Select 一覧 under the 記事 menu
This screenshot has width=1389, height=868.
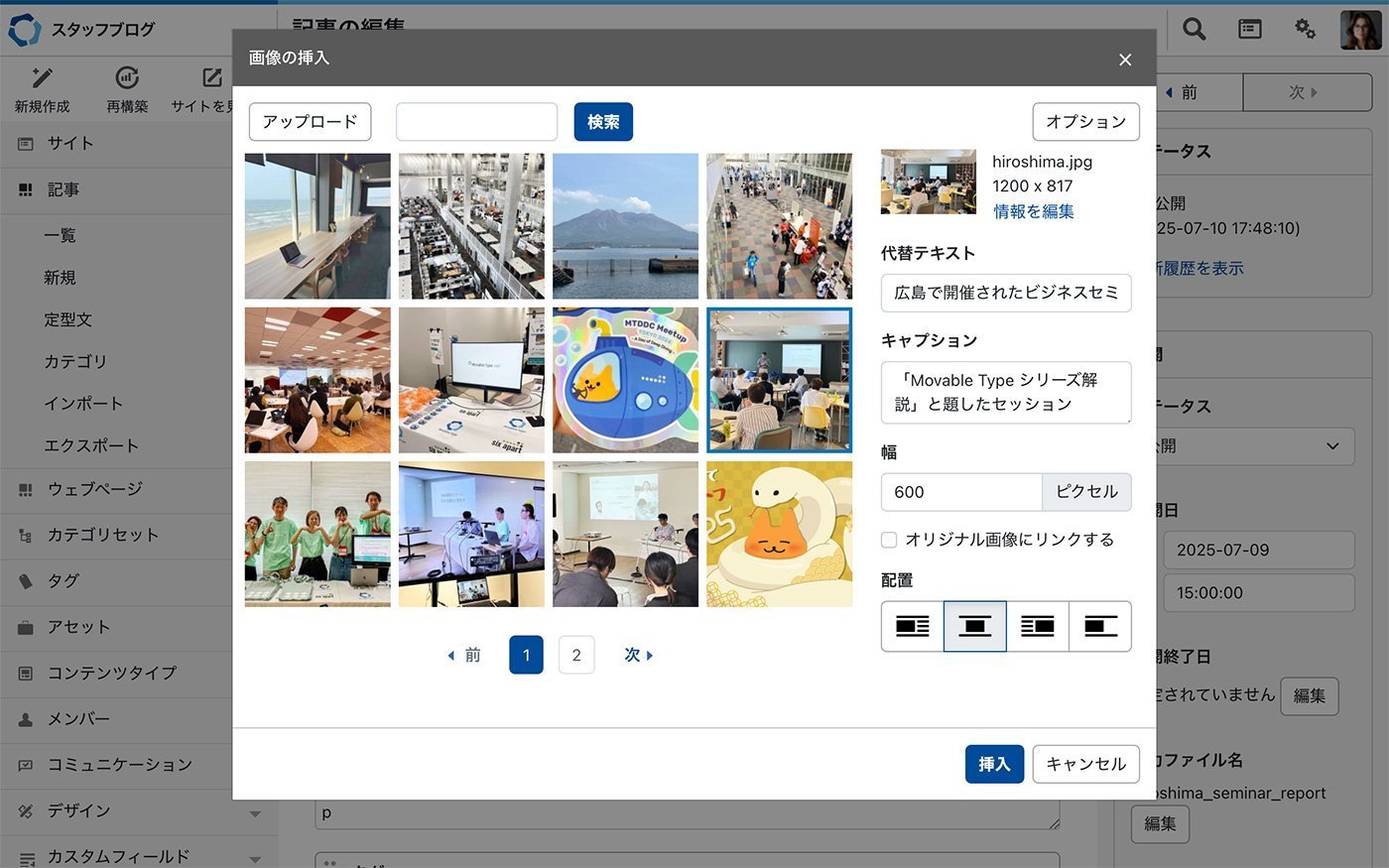click(x=60, y=235)
